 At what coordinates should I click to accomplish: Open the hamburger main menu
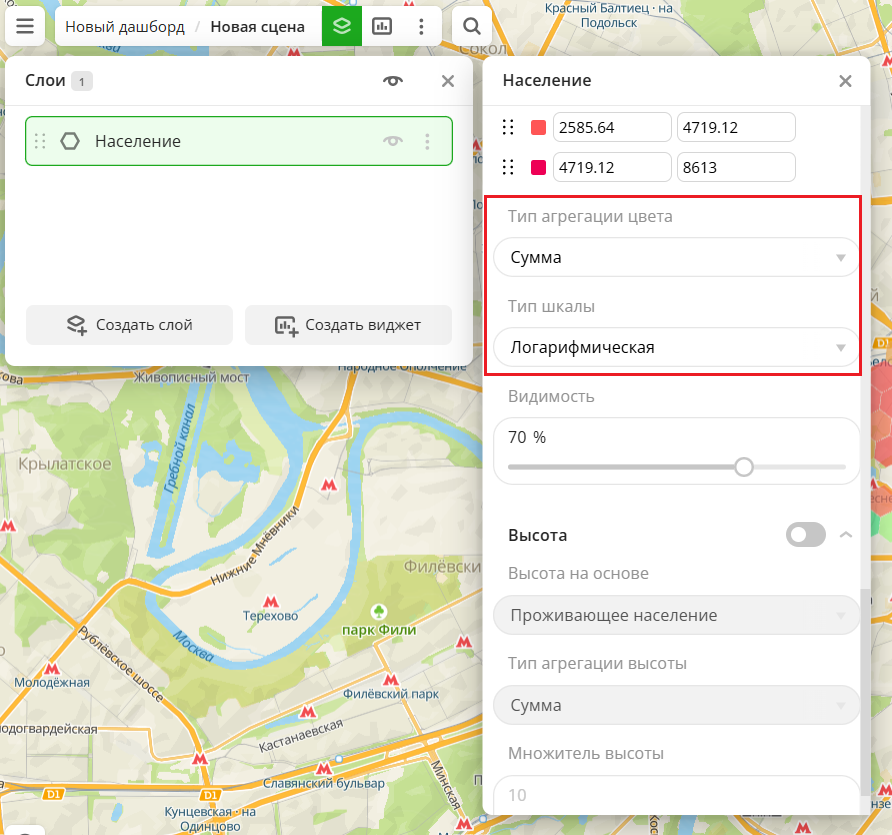[x=25, y=26]
